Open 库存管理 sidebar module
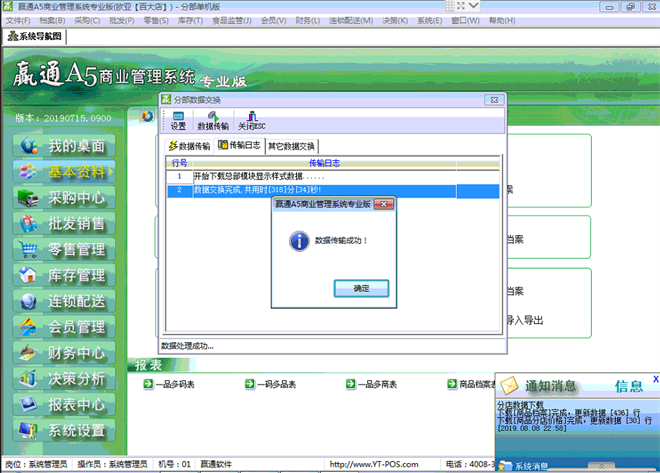660x473 pixels. [64, 275]
